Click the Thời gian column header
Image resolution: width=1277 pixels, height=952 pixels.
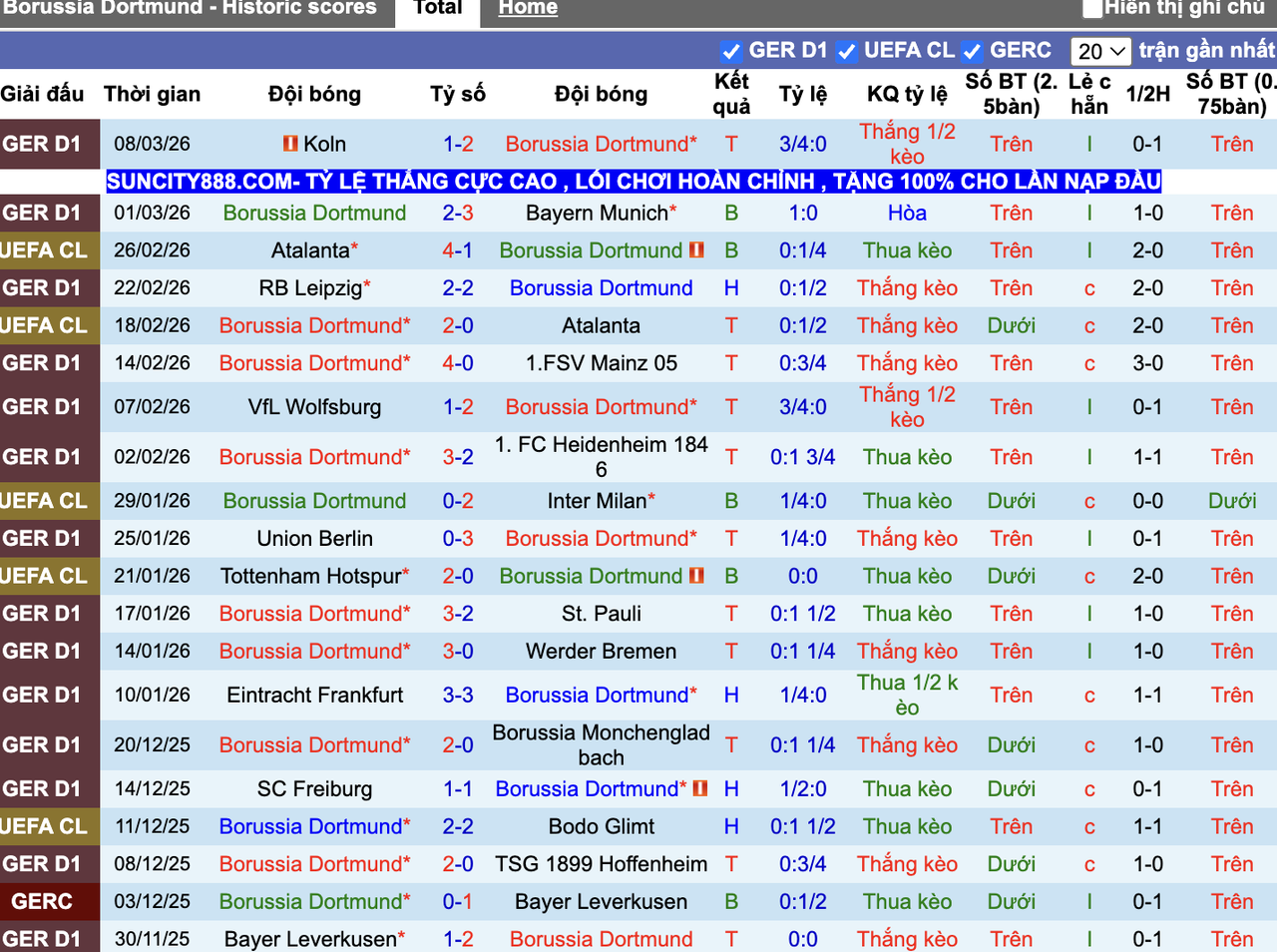[152, 94]
